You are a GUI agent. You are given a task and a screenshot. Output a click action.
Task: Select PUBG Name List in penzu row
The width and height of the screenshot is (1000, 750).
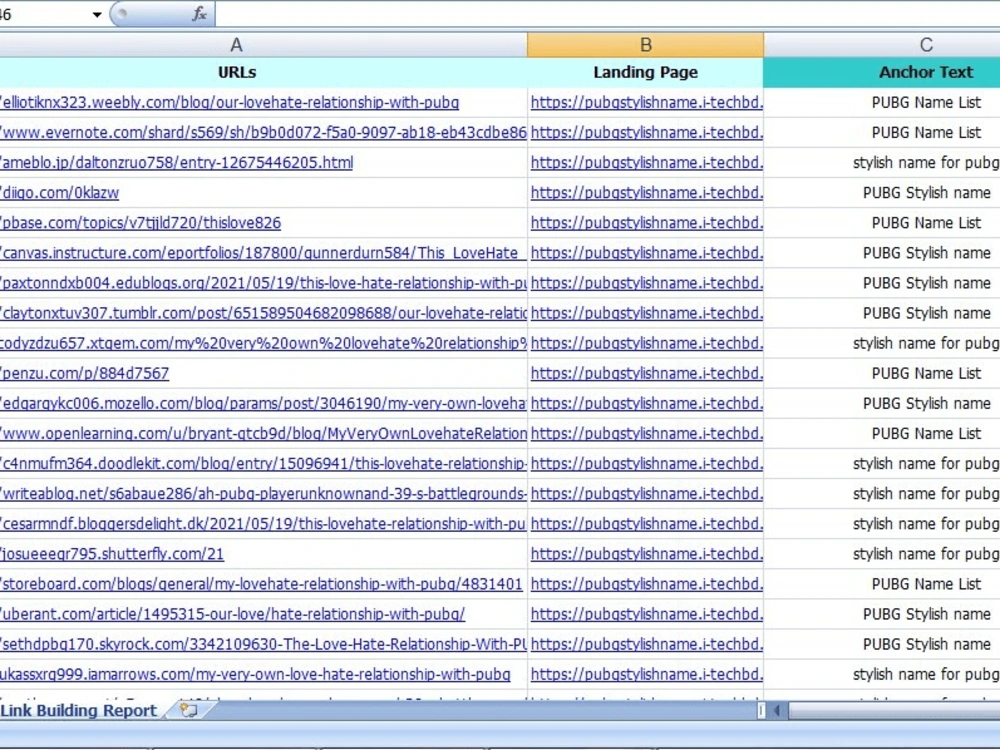pos(926,373)
